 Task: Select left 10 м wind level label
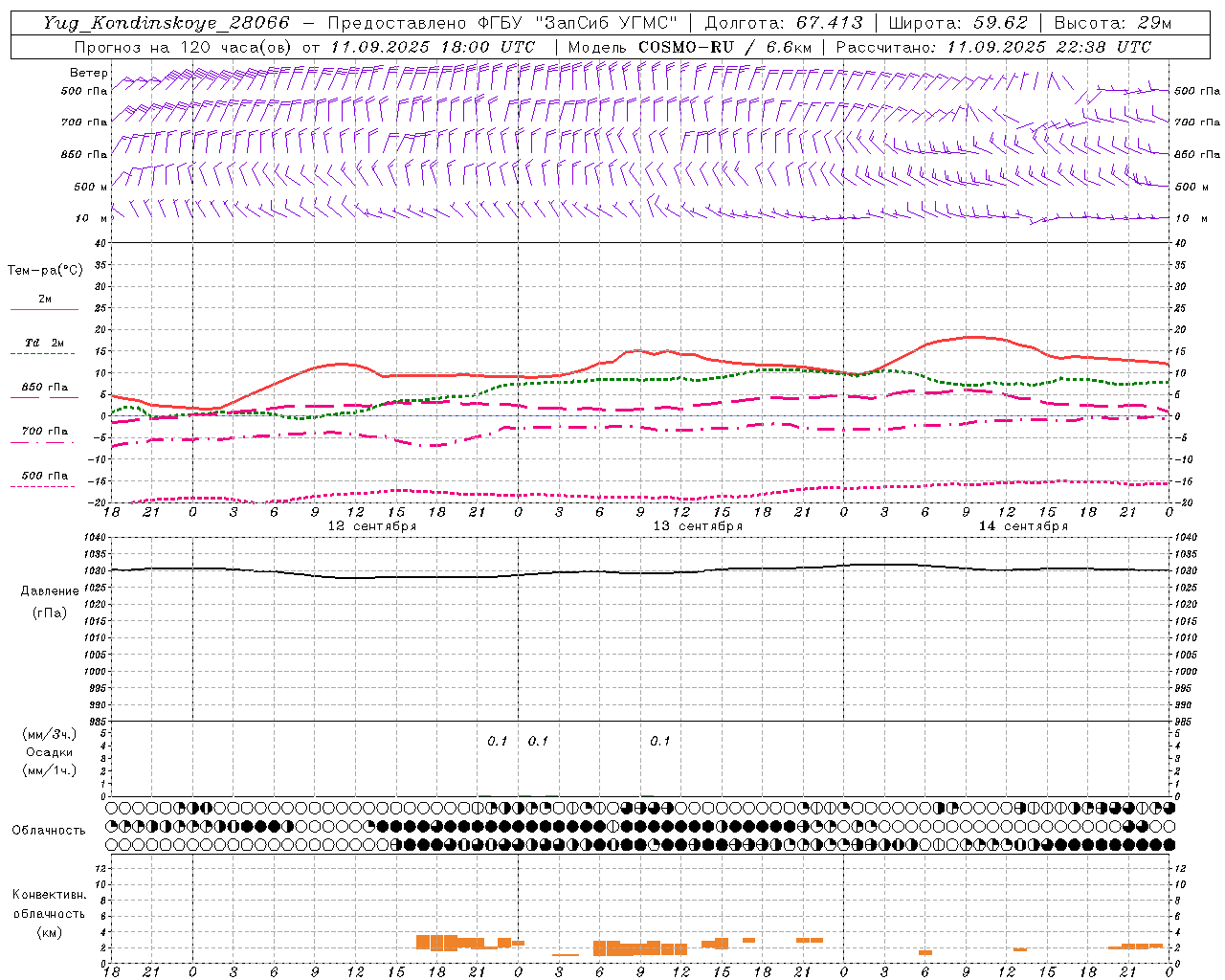coord(92,218)
